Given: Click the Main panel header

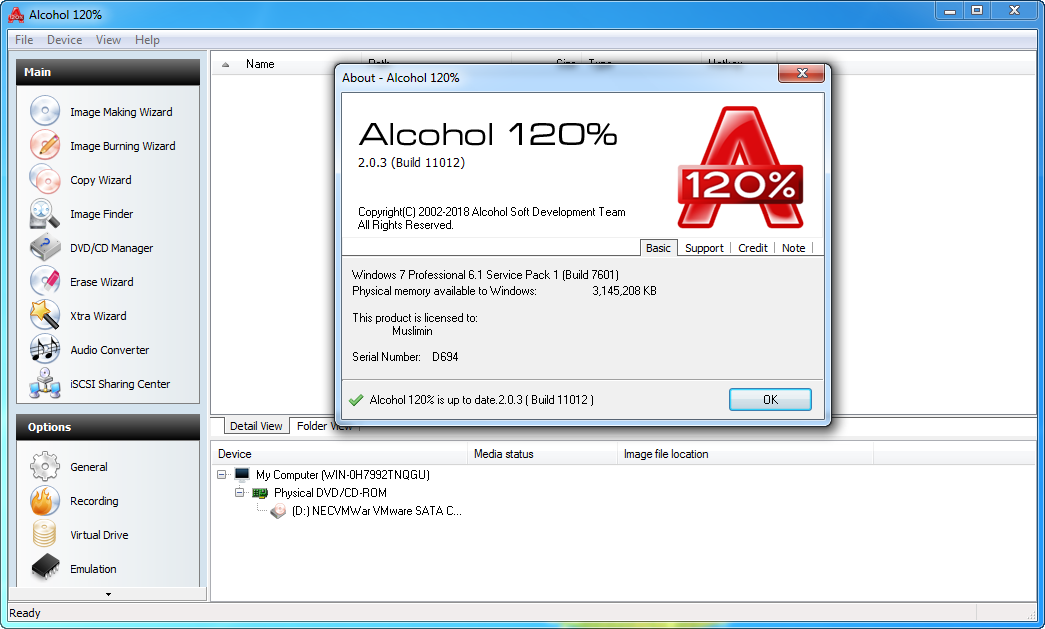Looking at the screenshot, I should click(108, 72).
